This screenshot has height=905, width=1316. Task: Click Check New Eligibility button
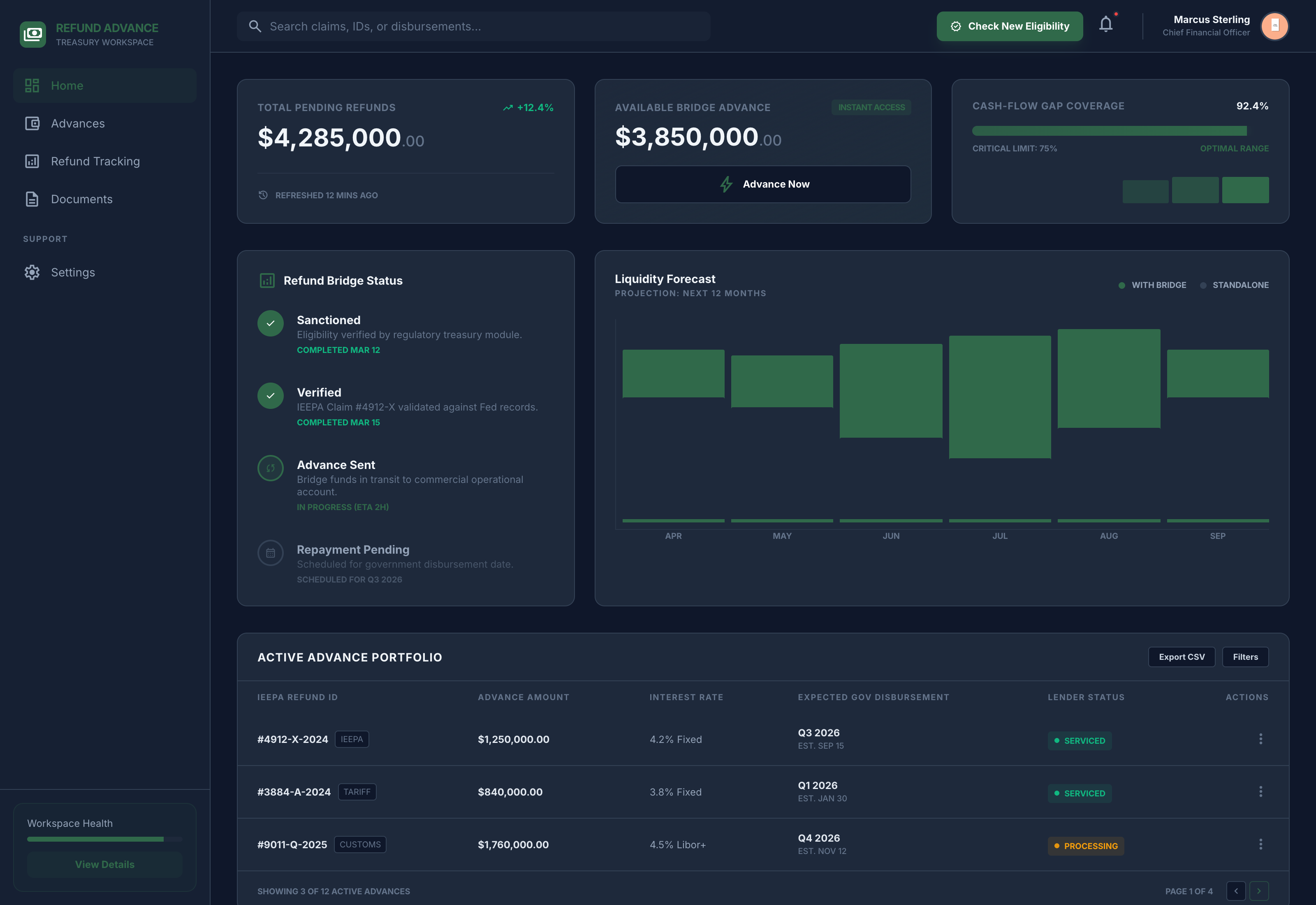(x=1009, y=26)
